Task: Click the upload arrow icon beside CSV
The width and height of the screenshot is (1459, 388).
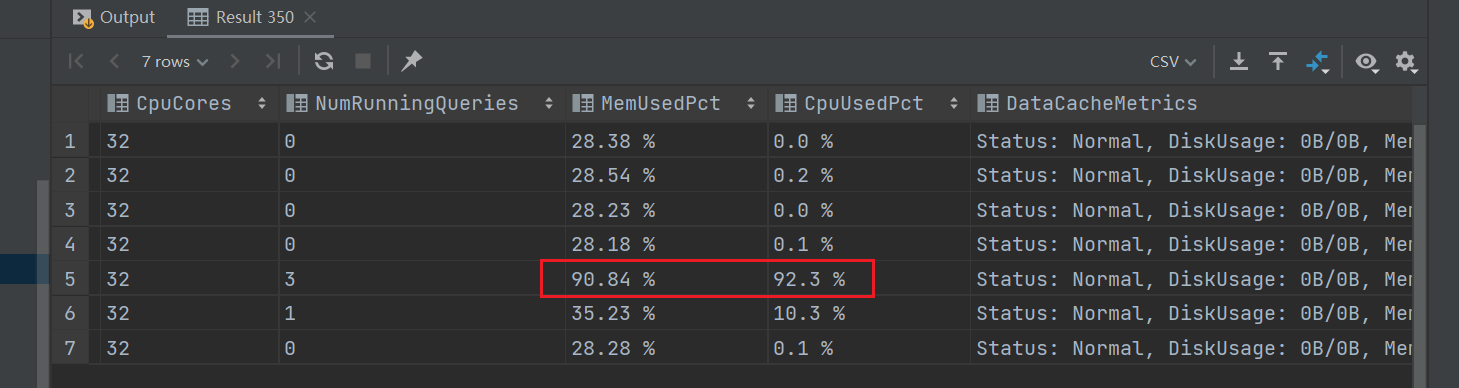Action: click(1277, 62)
